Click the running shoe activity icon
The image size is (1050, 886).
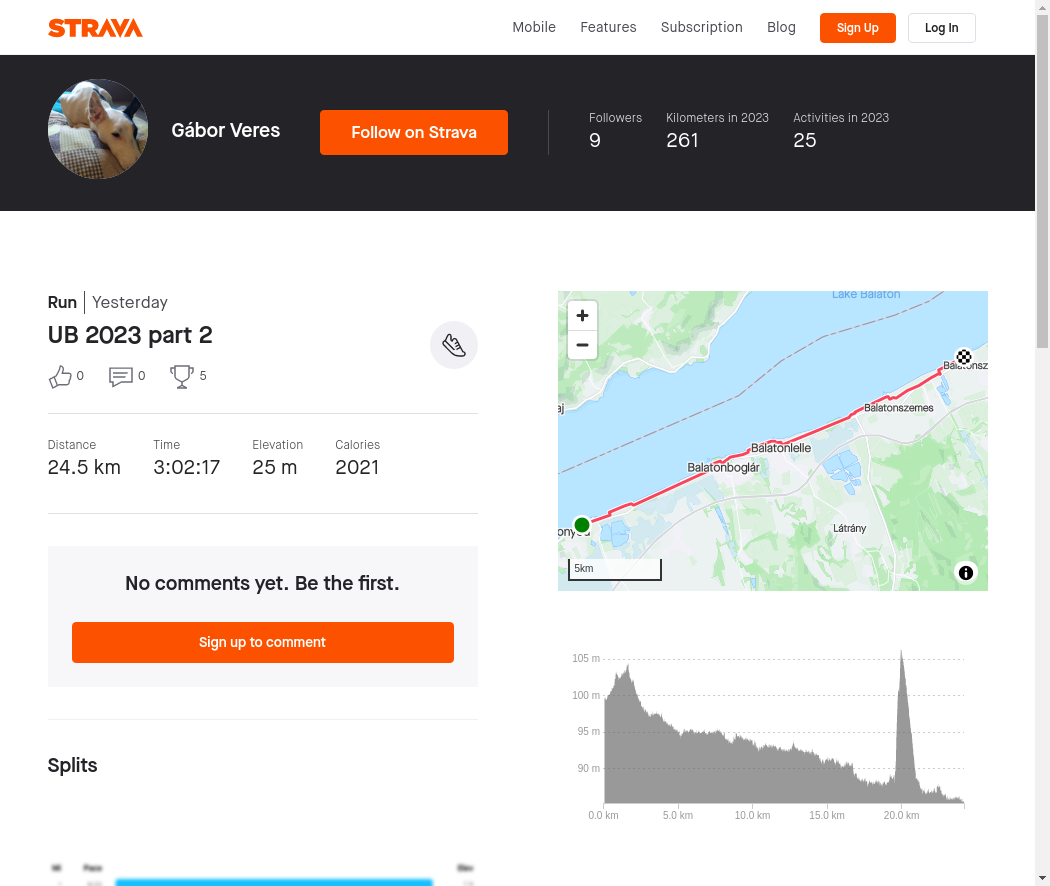tap(454, 345)
